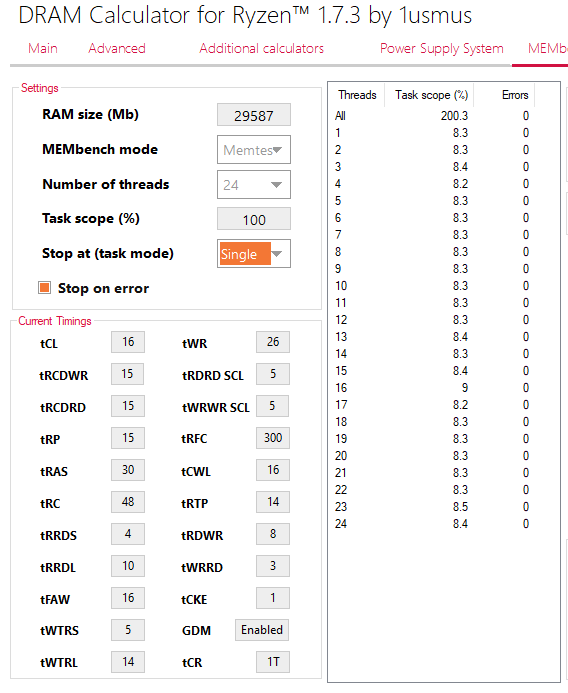This screenshot has width=568, height=693.
Task: Click the tRCDWR value field
Action: (128, 374)
